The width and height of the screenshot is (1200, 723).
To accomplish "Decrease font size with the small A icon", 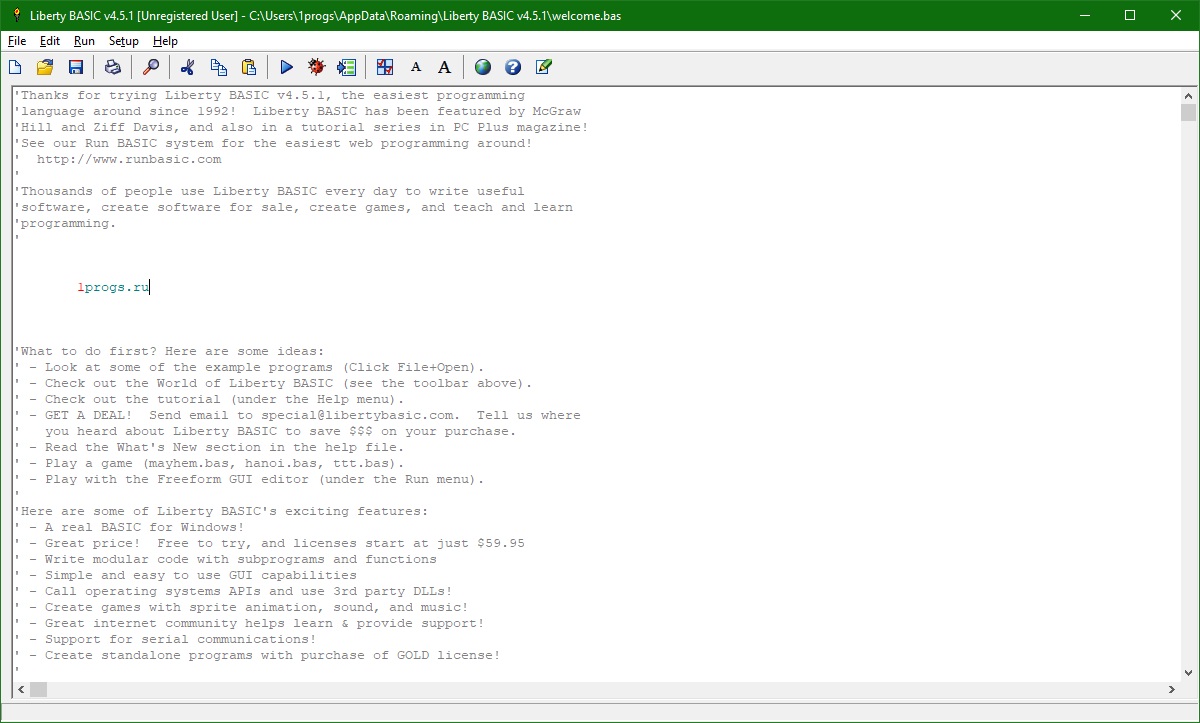I will (416, 67).
